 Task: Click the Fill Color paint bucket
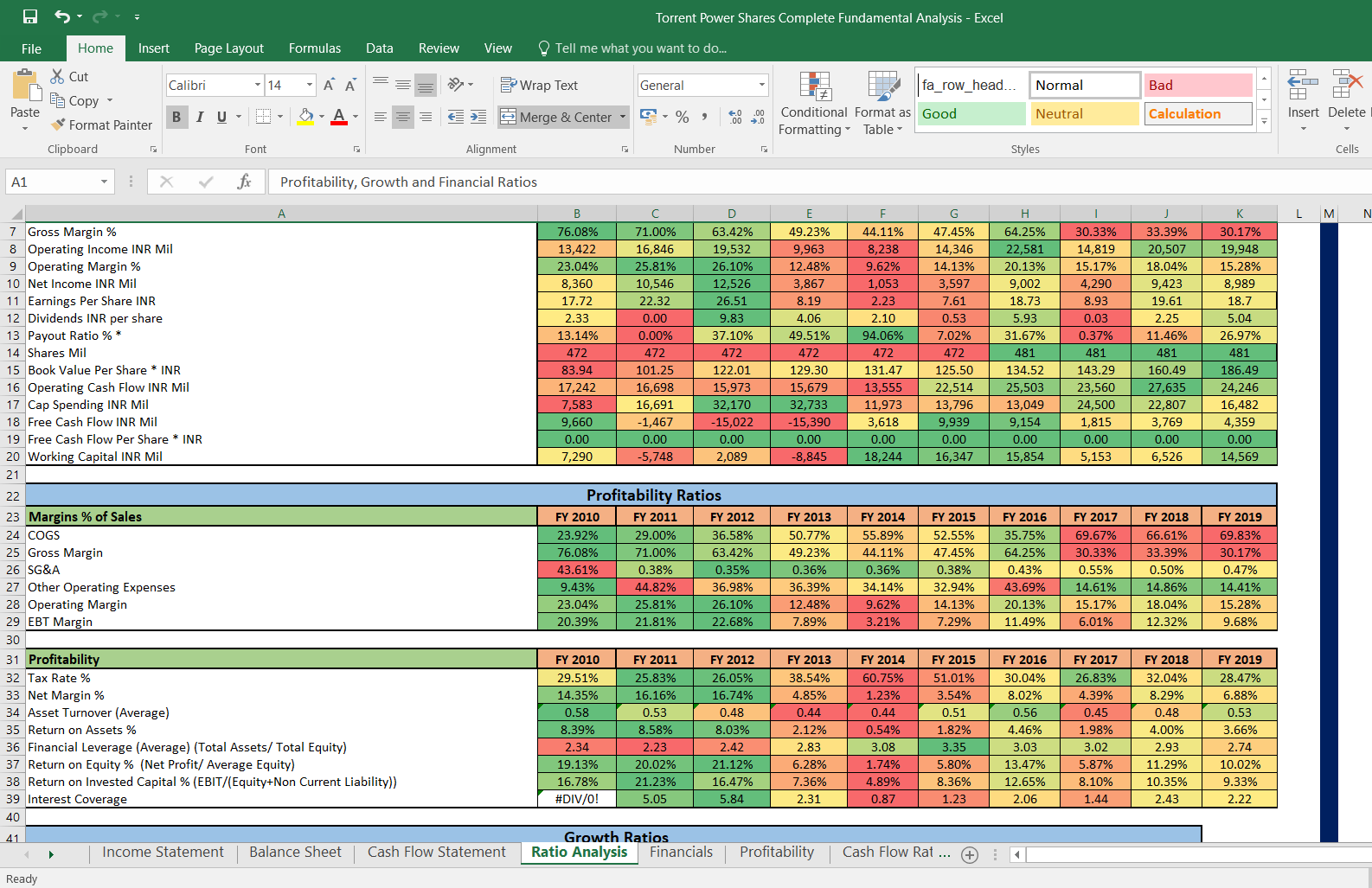(x=306, y=117)
